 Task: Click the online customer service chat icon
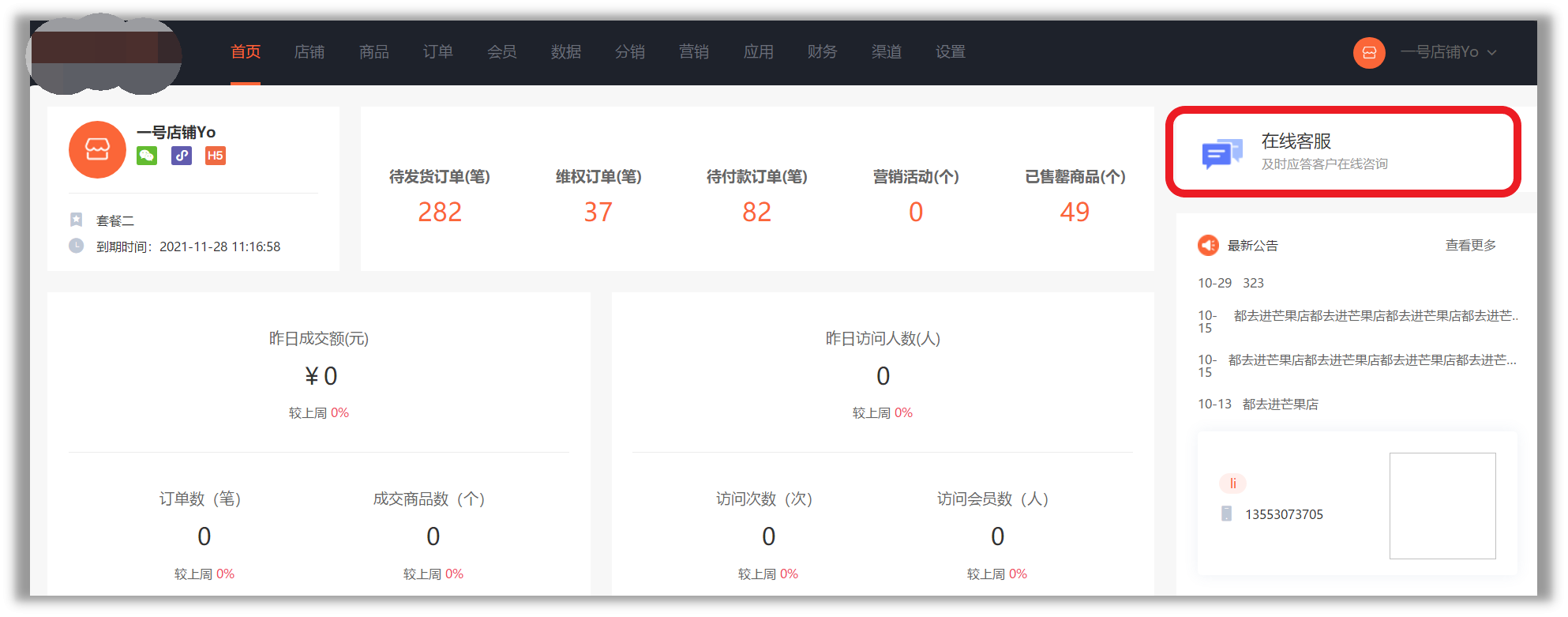point(1221,152)
